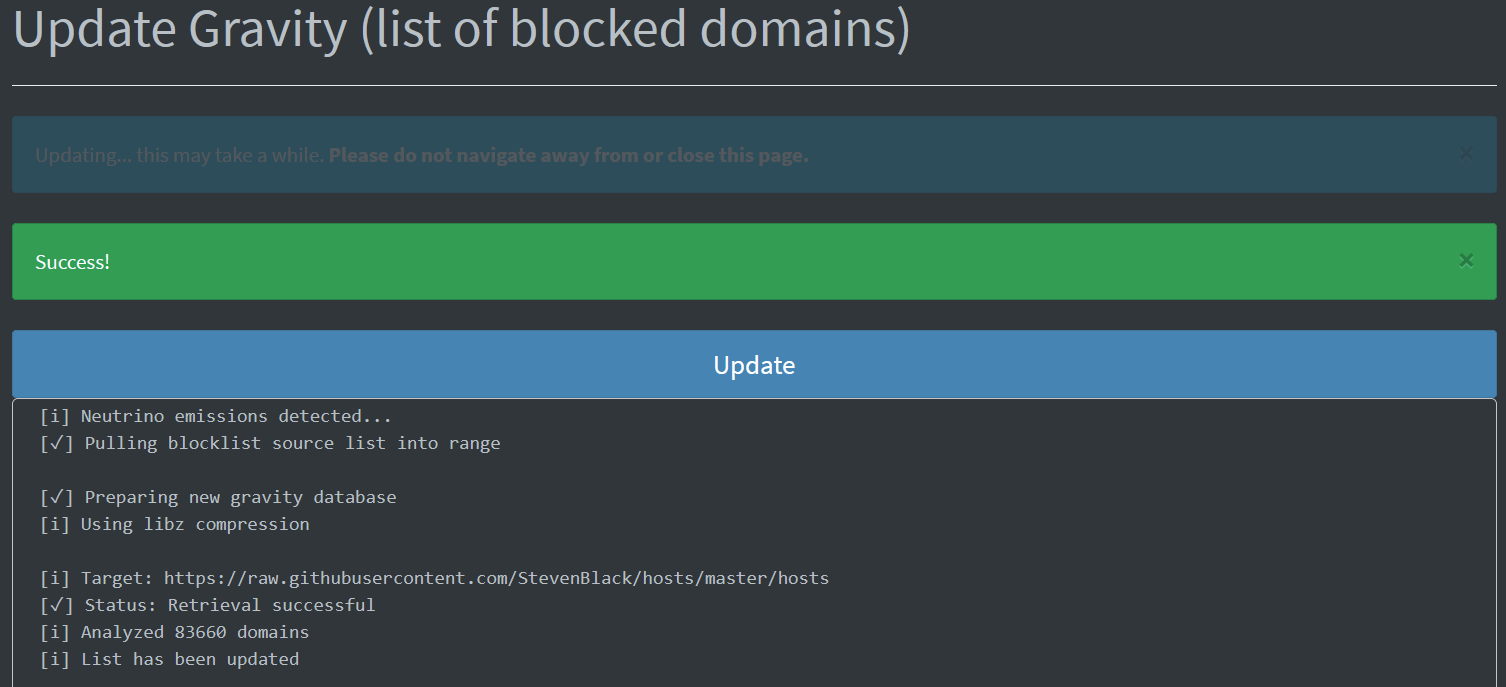Close the blue 'Updating...' info banner
This screenshot has width=1506, height=687.
(1466, 154)
